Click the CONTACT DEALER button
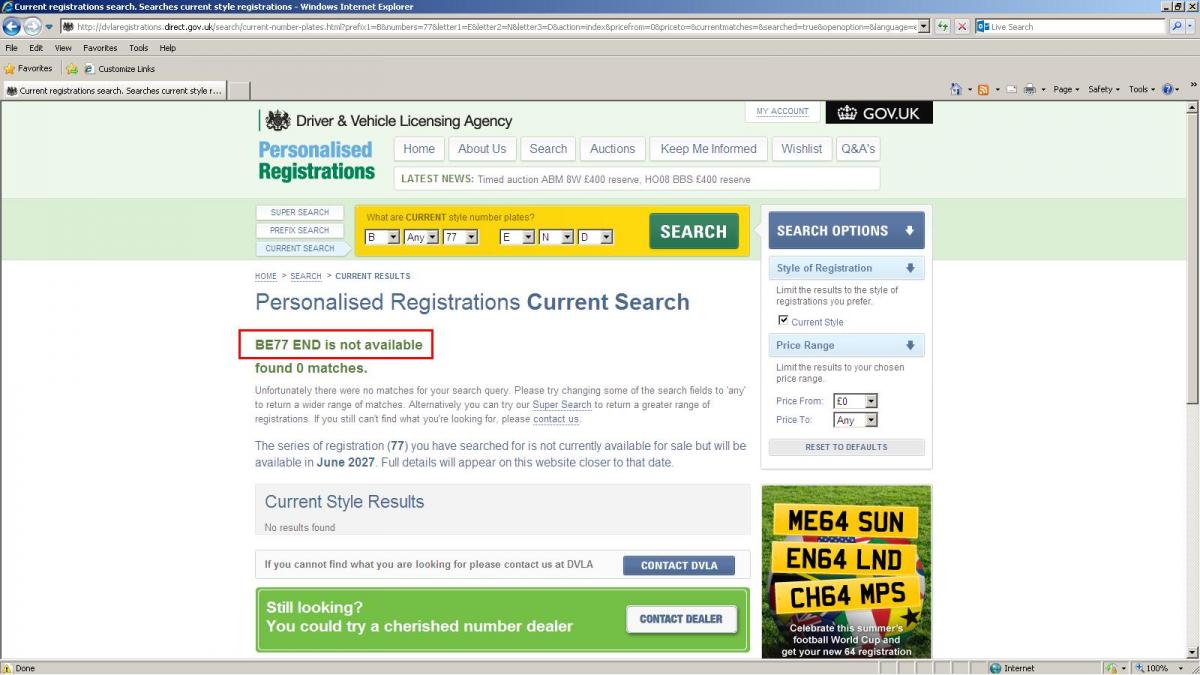This screenshot has width=1200, height=675. click(x=681, y=619)
